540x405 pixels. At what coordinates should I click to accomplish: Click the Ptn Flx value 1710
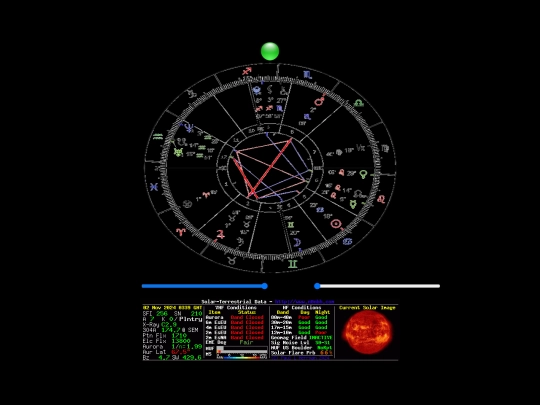179,335
